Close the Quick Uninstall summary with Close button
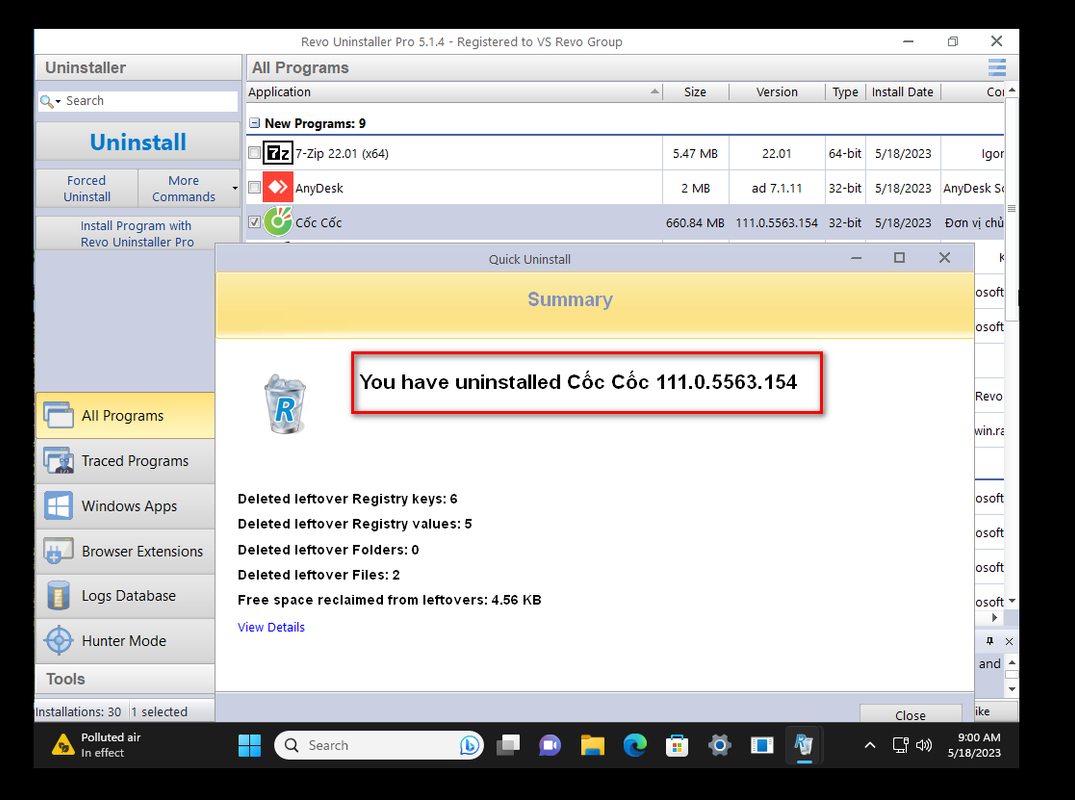This screenshot has height=800, width=1075. (910, 714)
